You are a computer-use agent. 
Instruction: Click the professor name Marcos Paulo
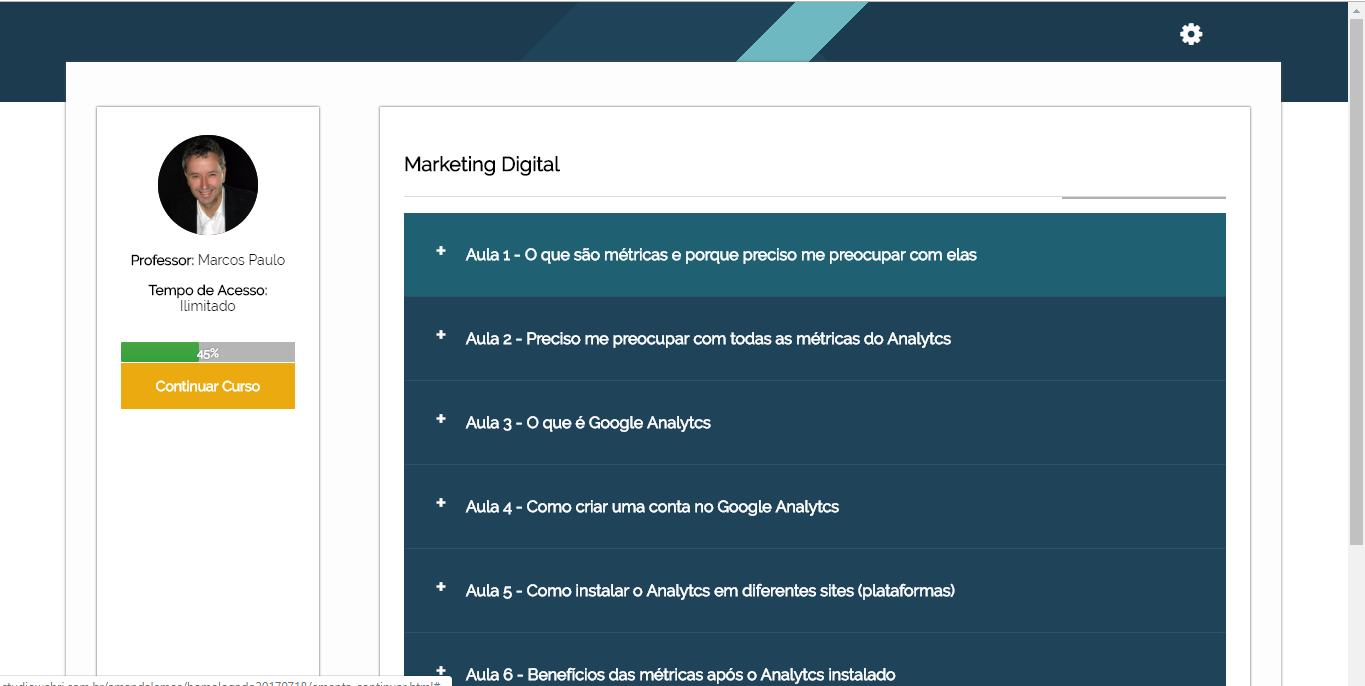(x=241, y=260)
